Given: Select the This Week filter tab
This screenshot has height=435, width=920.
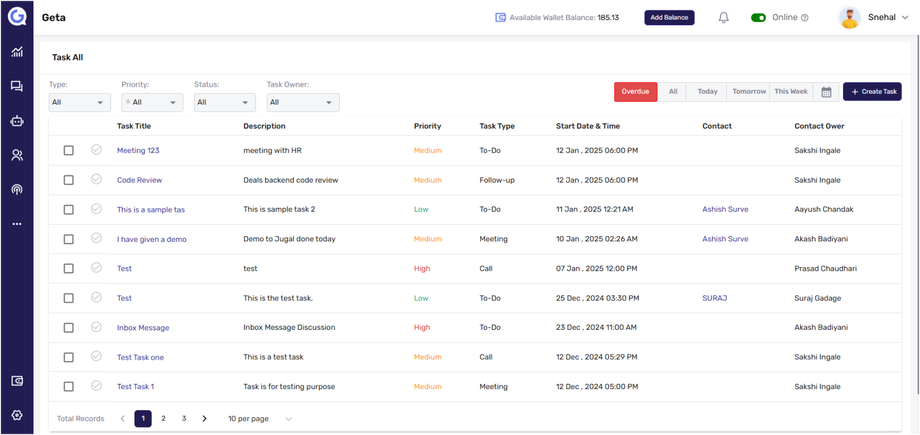Looking at the screenshot, I should (x=791, y=92).
